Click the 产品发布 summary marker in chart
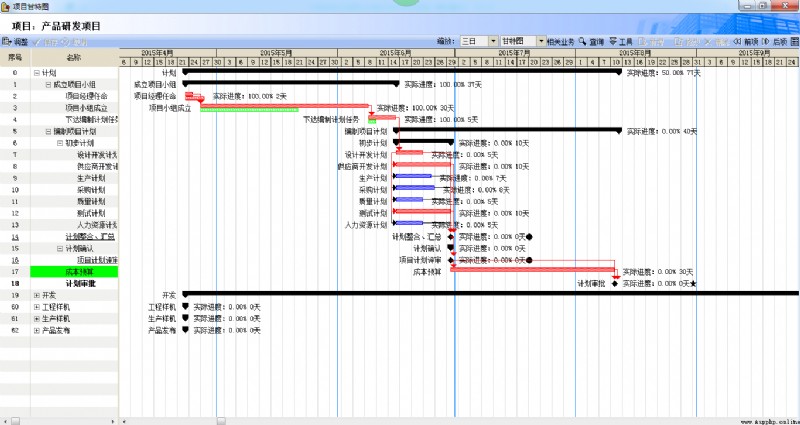Viewport: 800px width, 425px height. [x=185, y=330]
